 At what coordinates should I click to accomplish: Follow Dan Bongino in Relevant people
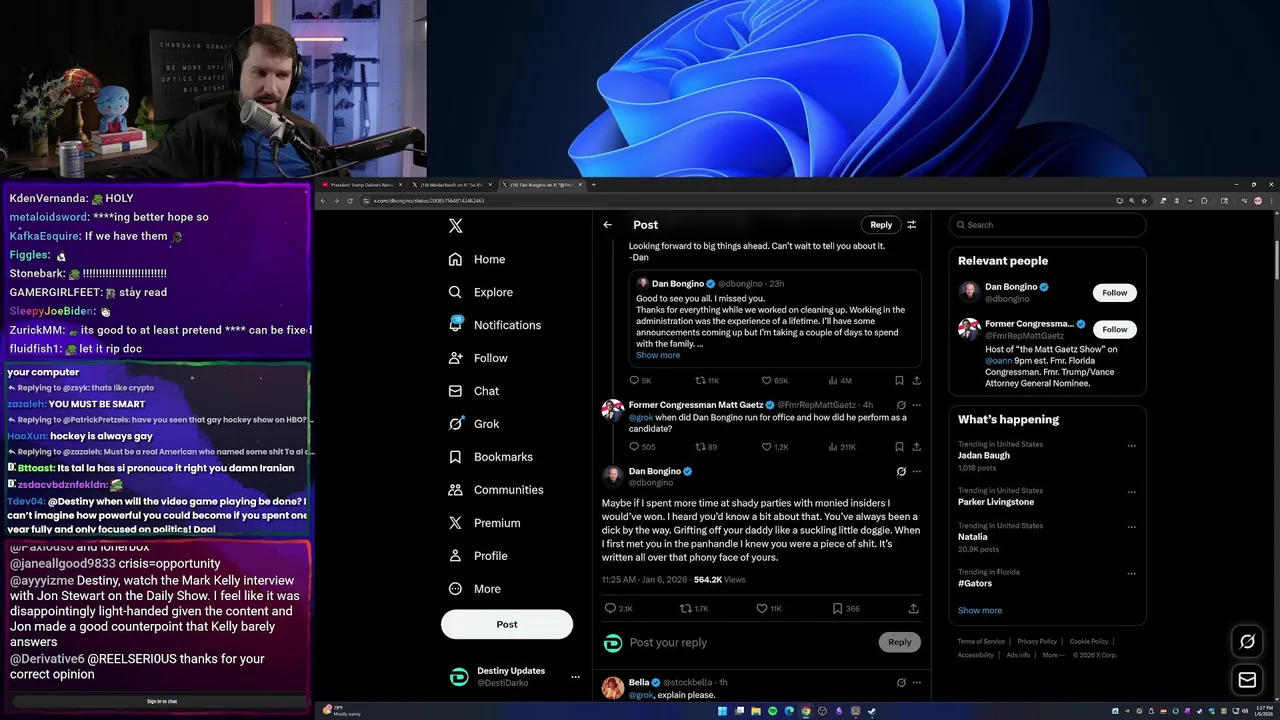click(1115, 292)
